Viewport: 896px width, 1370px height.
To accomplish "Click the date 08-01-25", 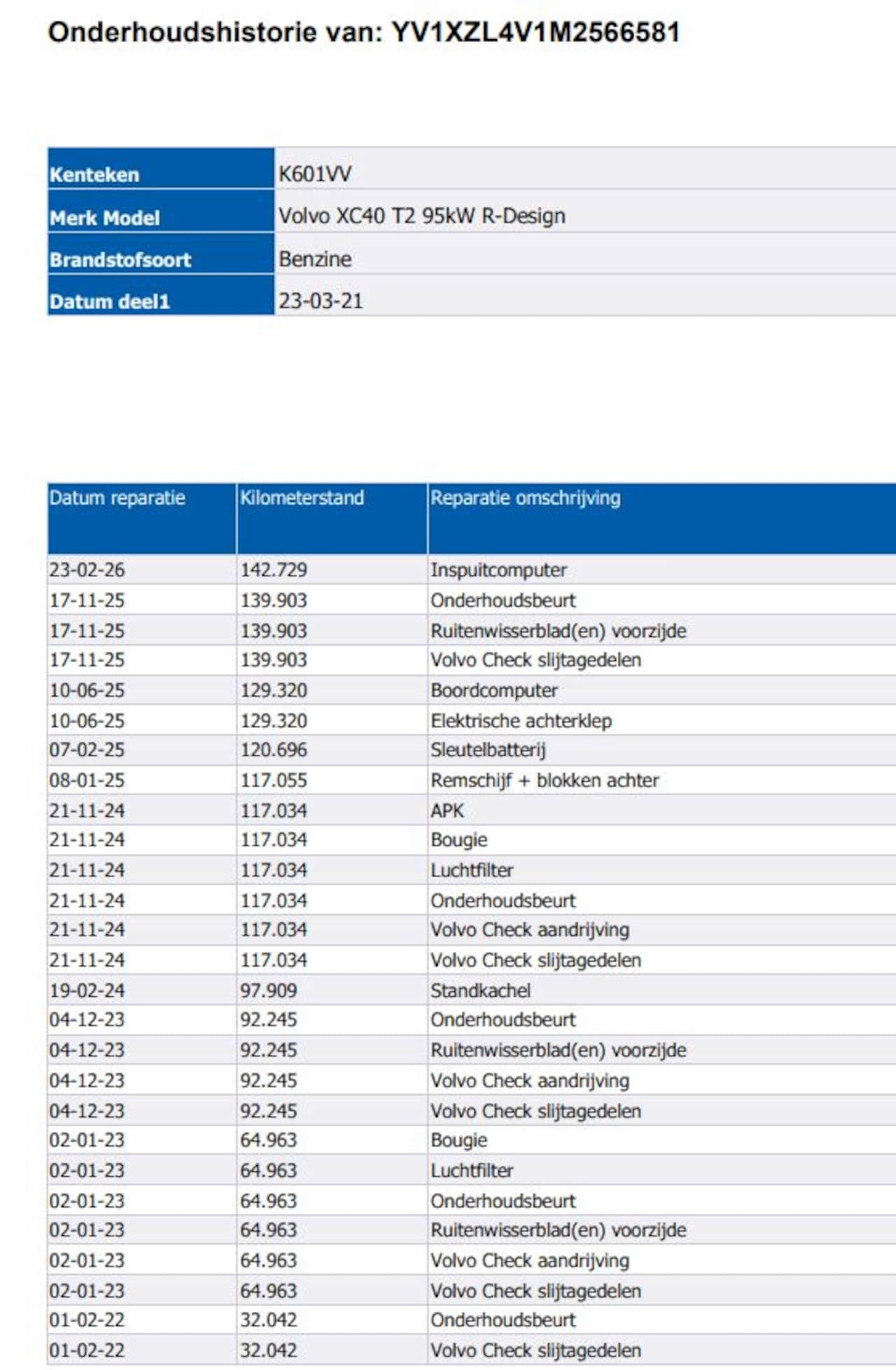I will (x=87, y=780).
